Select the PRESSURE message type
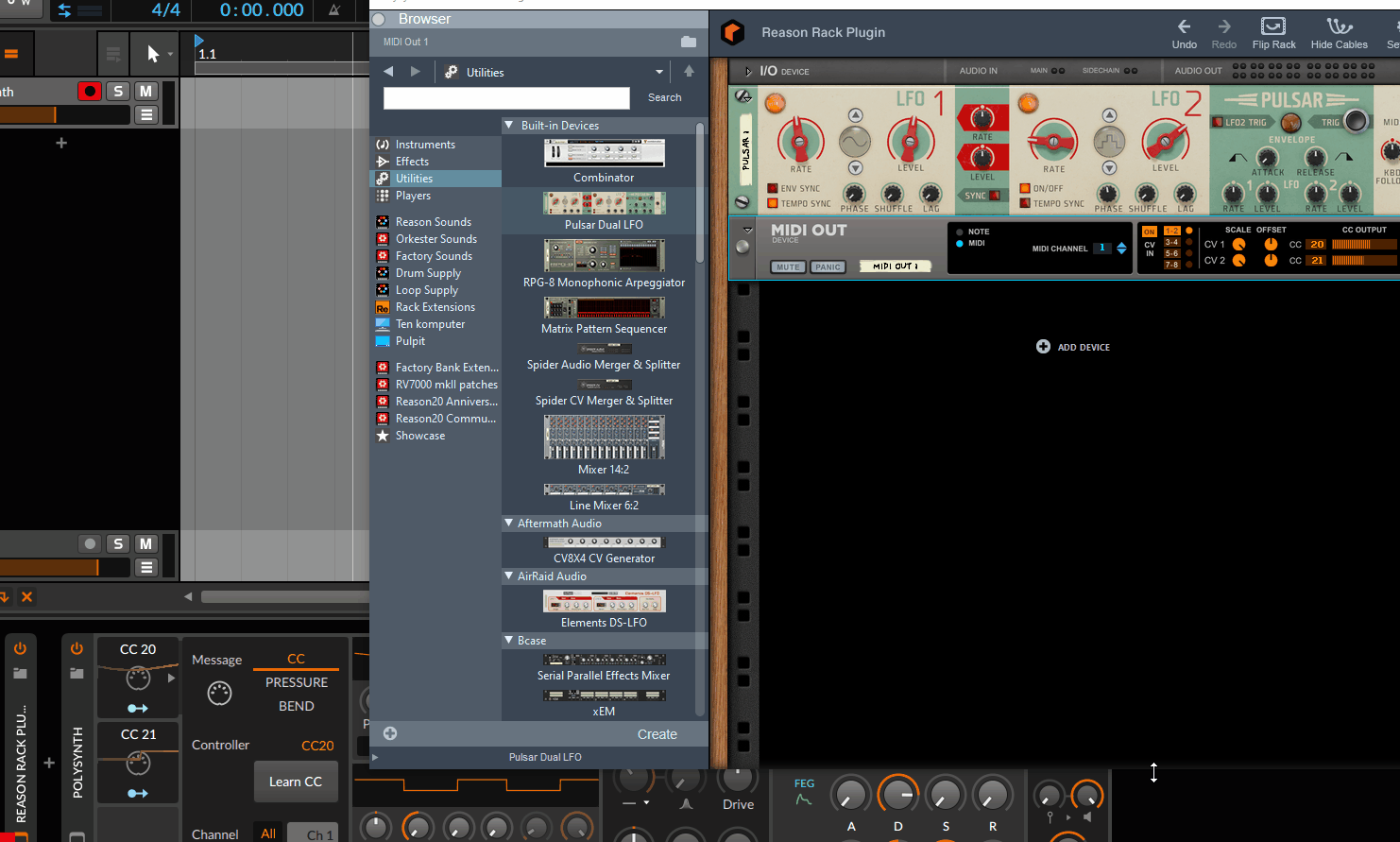The image size is (1400, 842). tap(296, 682)
